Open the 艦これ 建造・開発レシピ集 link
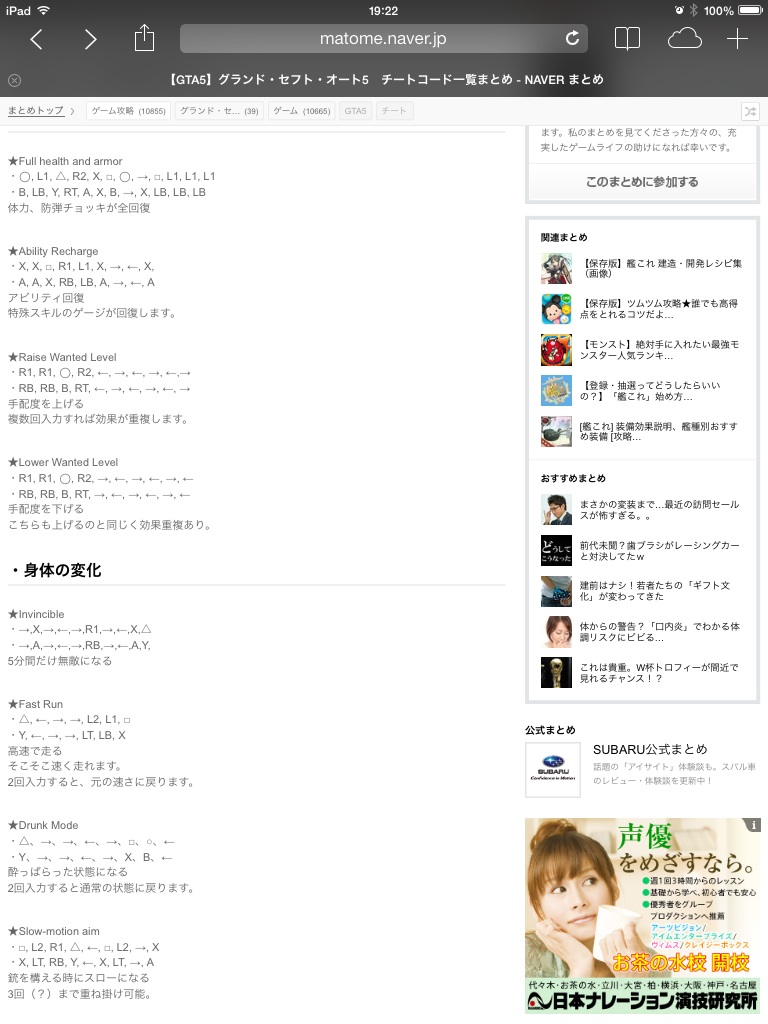 [660, 268]
